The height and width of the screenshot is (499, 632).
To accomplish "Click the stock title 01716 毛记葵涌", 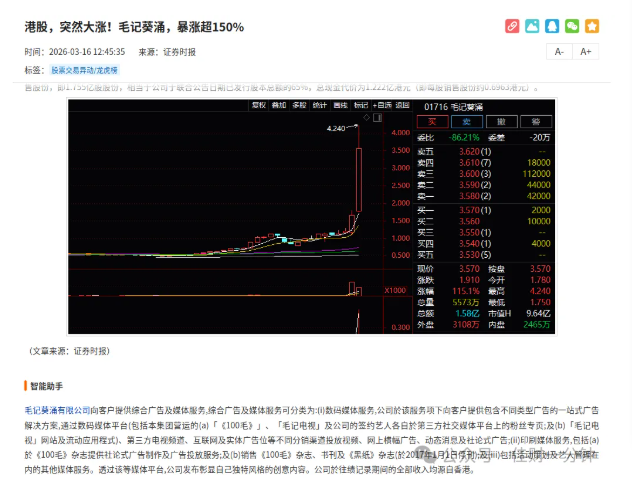I will click(x=453, y=107).
